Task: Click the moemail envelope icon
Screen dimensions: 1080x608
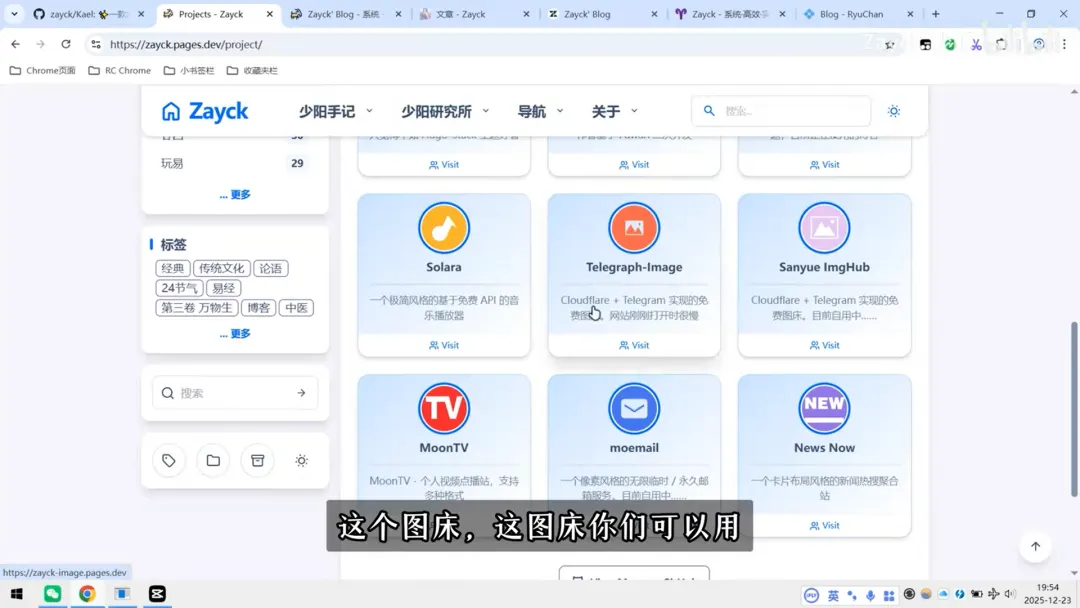Action: (634, 408)
